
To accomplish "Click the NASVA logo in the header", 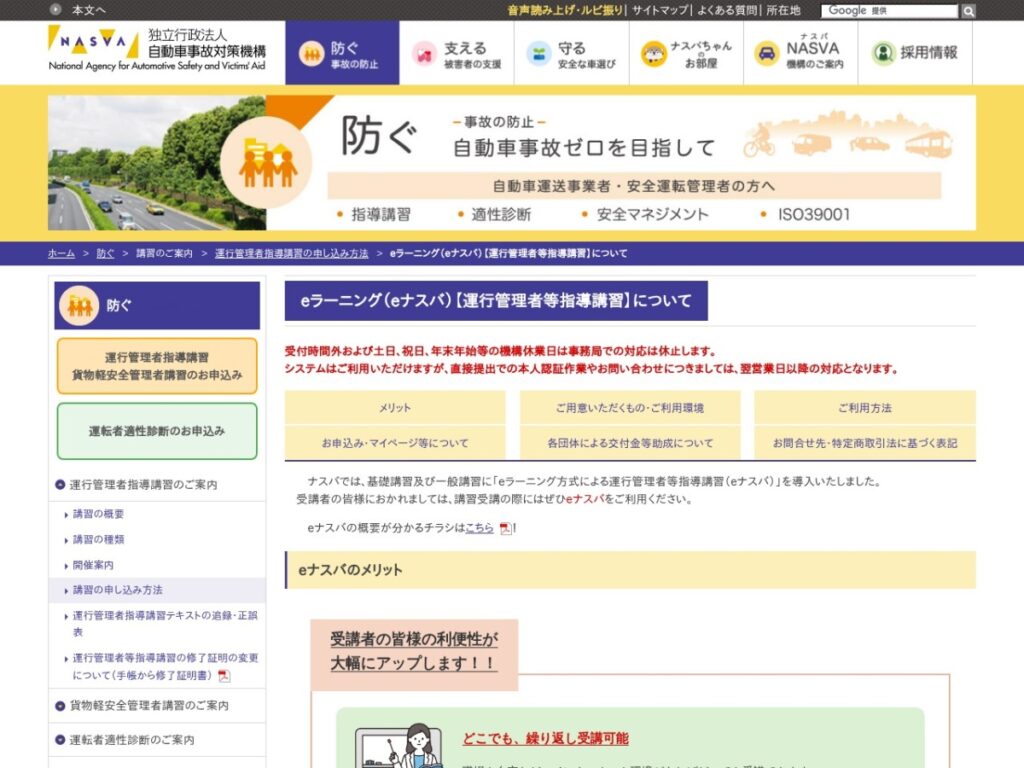I will 157,49.
